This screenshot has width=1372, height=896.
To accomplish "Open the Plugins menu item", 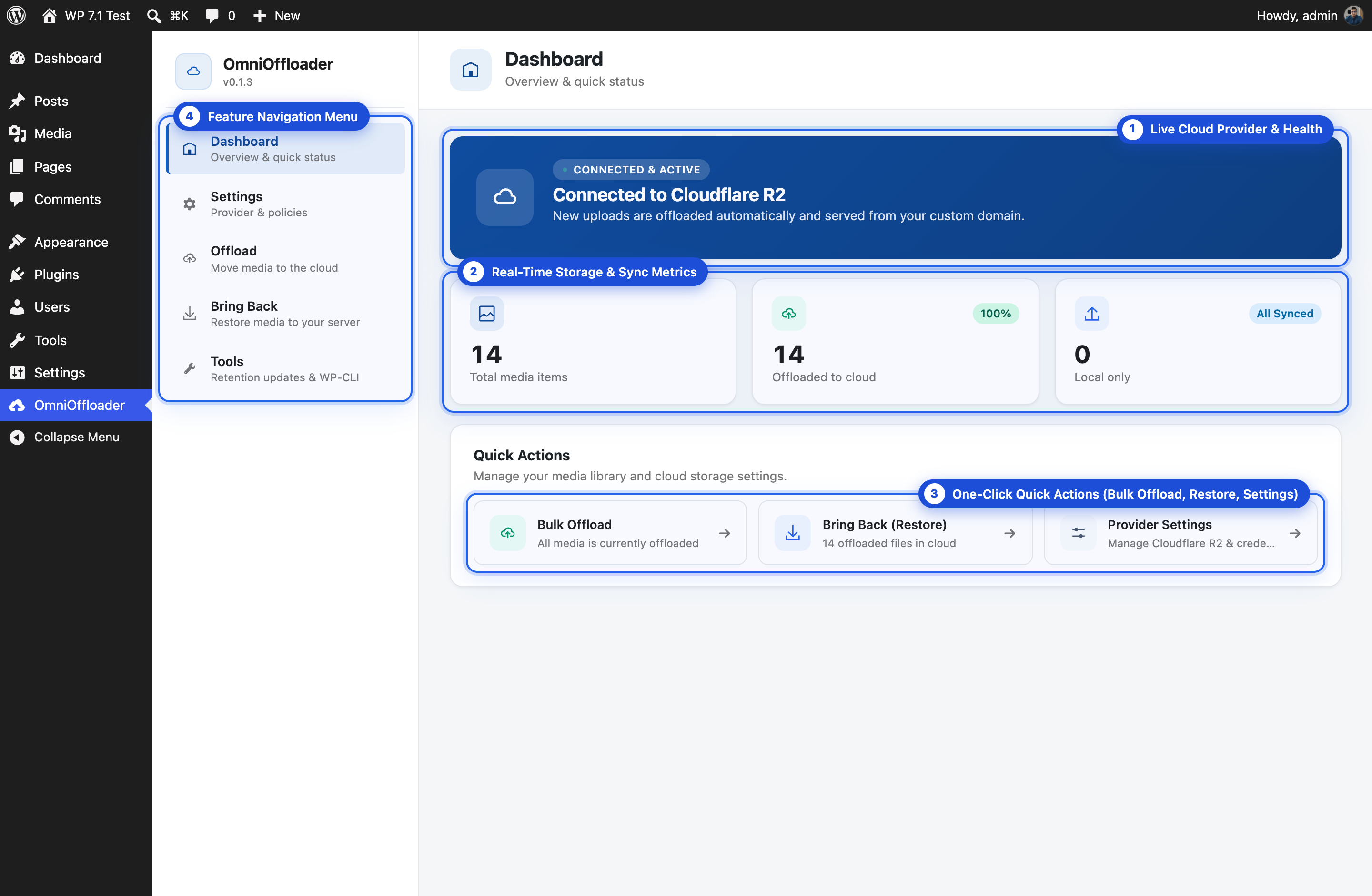I will point(76,275).
